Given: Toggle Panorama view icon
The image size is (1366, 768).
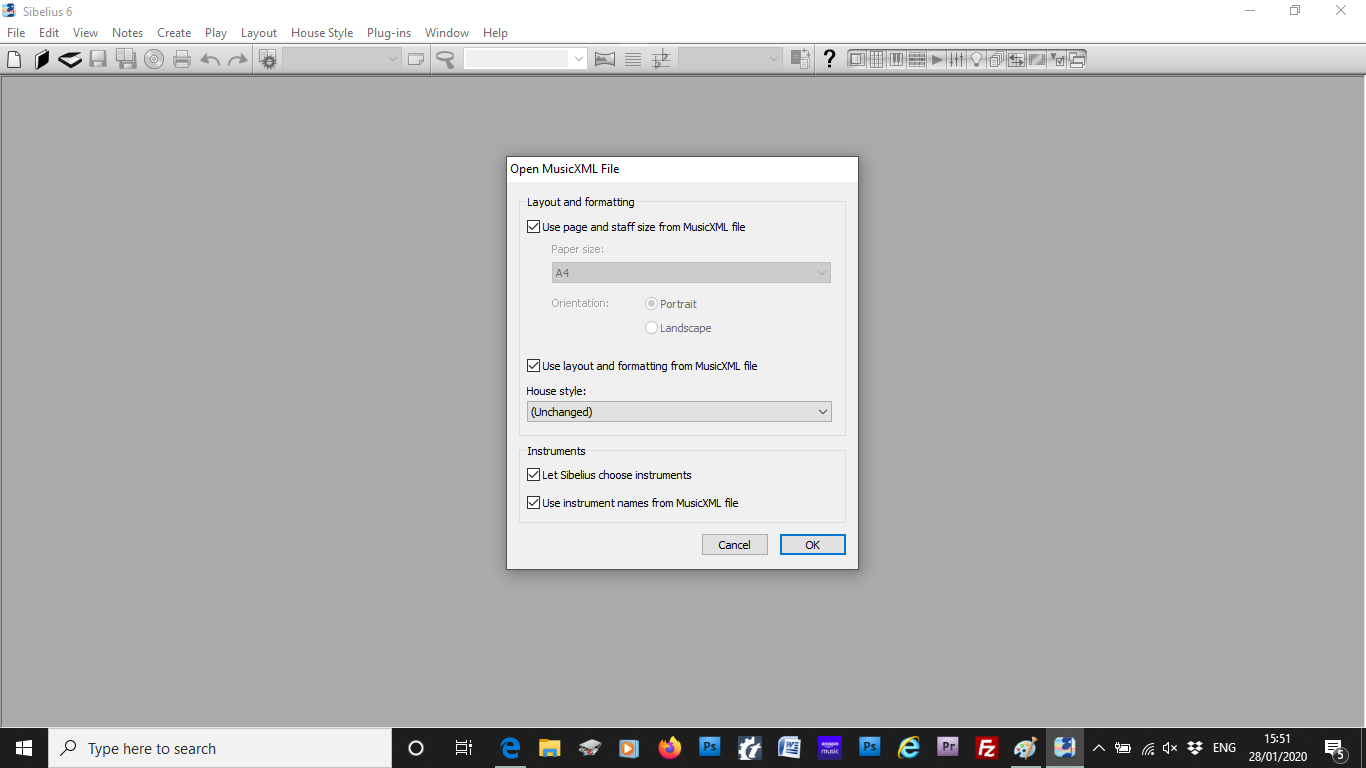Looking at the screenshot, I should [605, 59].
